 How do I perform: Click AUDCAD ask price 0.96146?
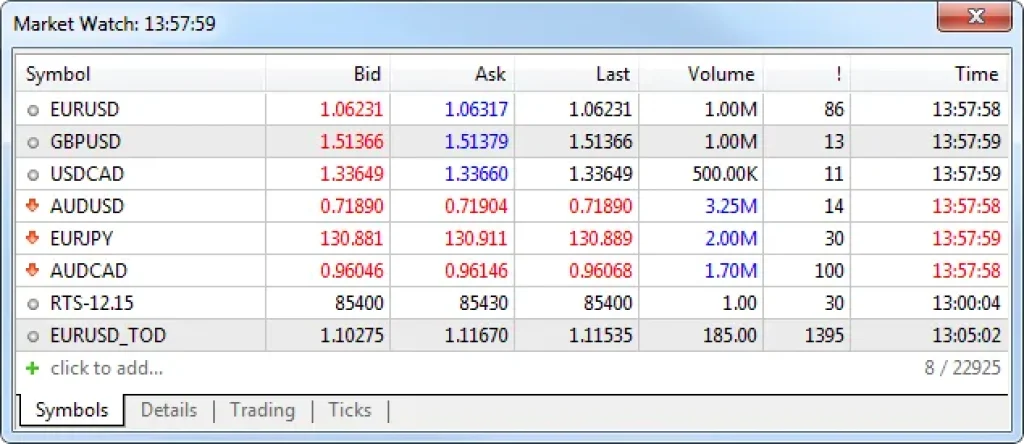click(476, 270)
